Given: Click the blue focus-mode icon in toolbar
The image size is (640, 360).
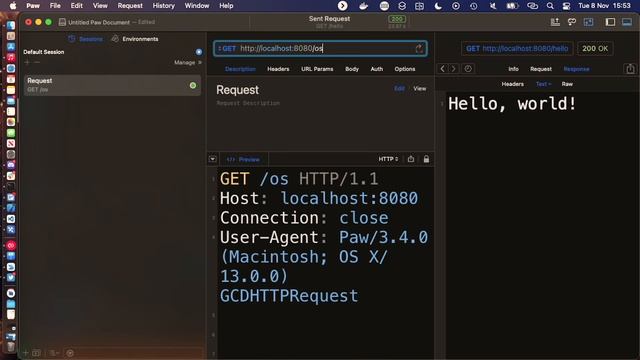Looking at the screenshot, I should [x=589, y=22].
